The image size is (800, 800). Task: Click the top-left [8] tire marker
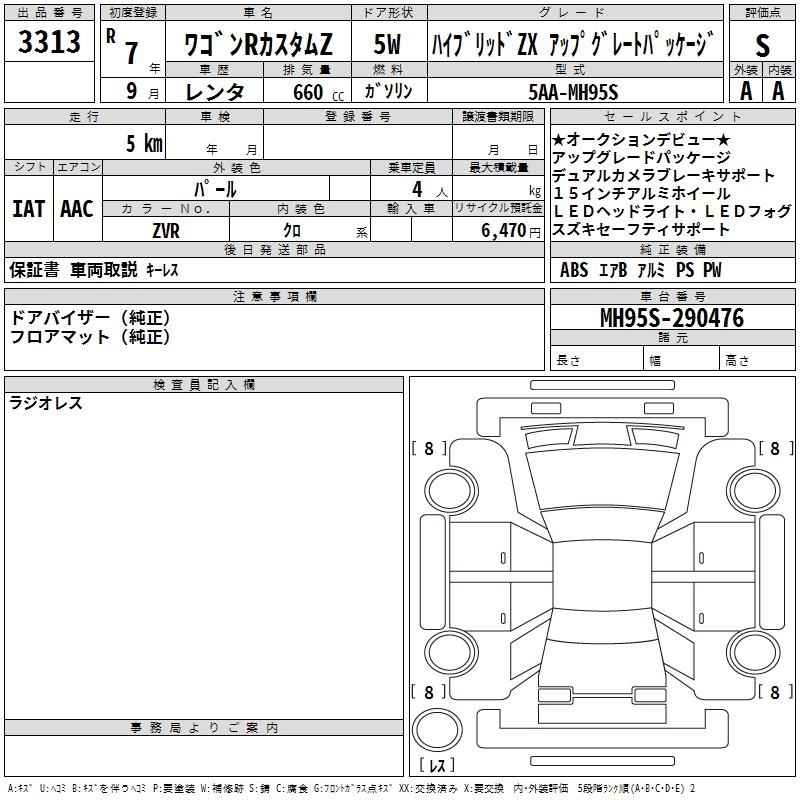coord(429,449)
